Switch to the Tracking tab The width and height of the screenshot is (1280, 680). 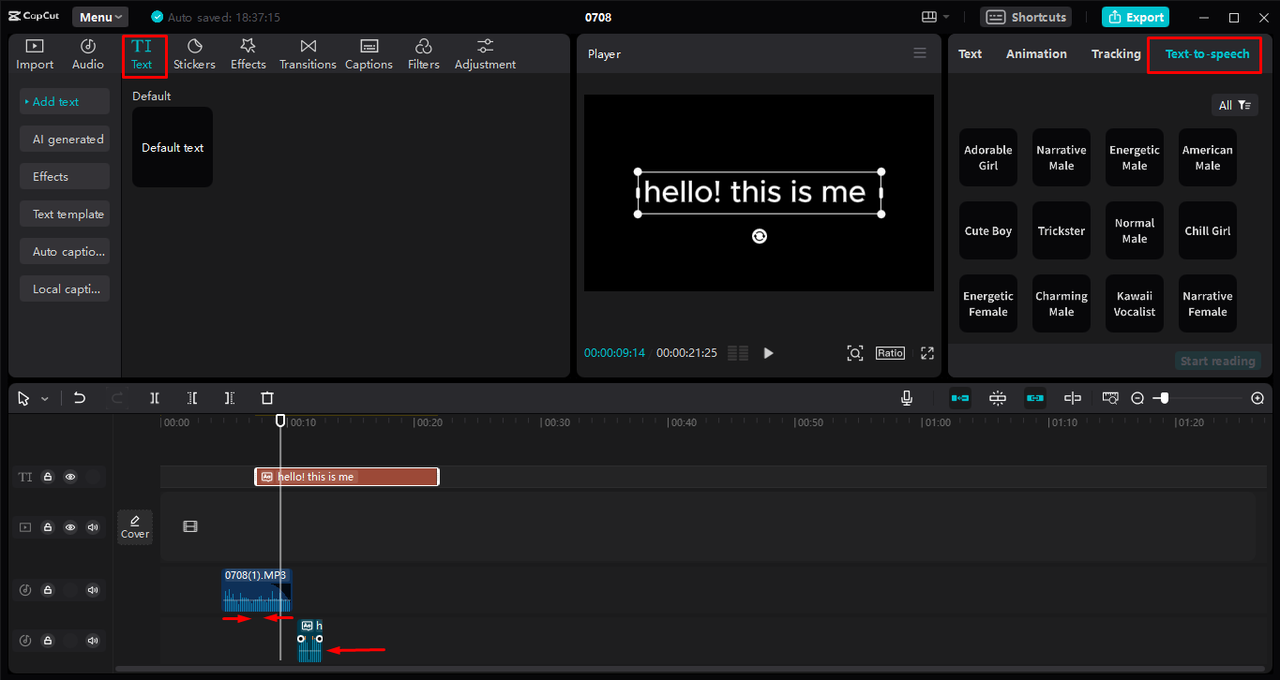[x=1116, y=54]
